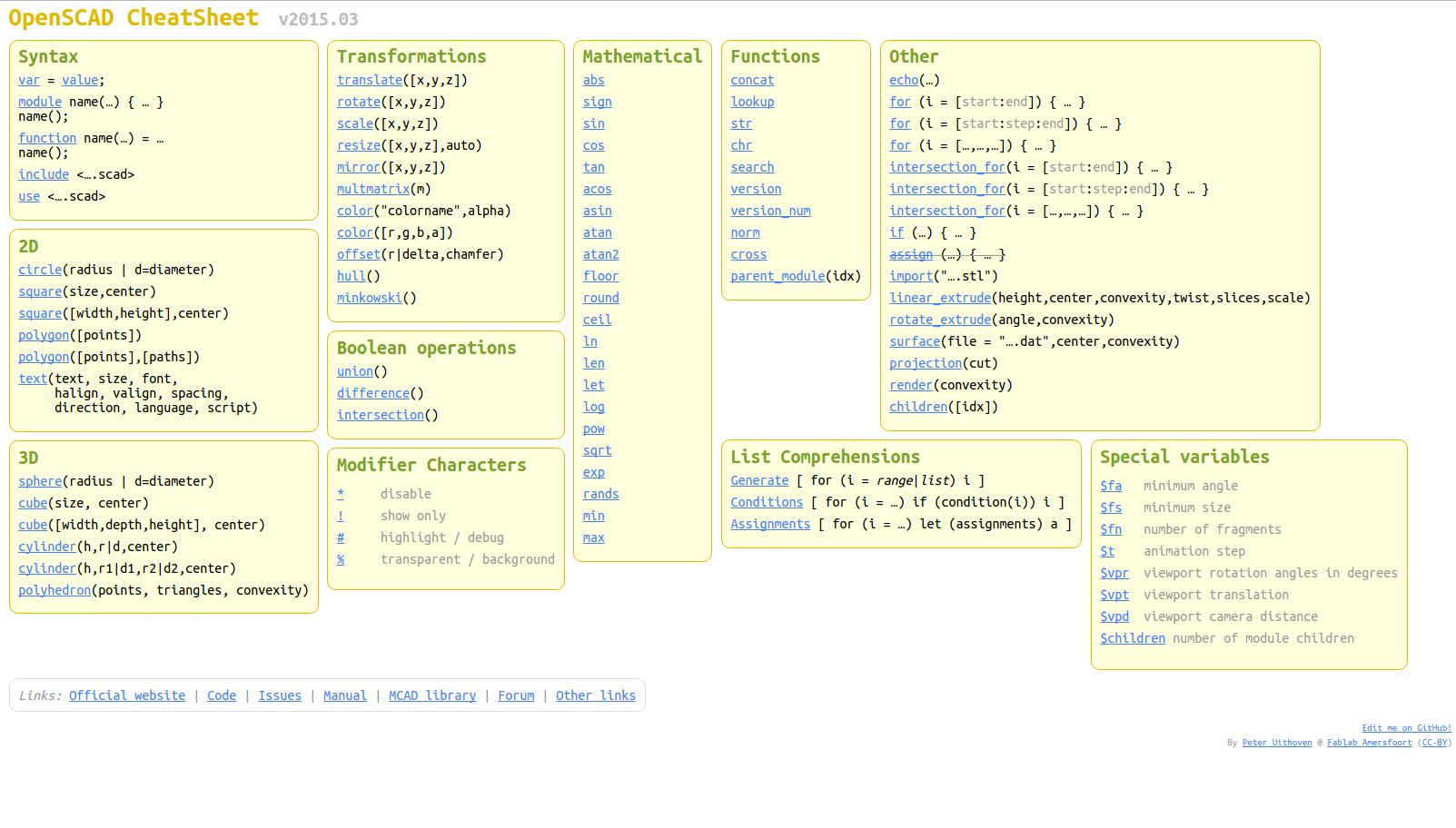Open the rotate transformation documentation
Viewport: 1456px width, 828px height.
coord(358,102)
